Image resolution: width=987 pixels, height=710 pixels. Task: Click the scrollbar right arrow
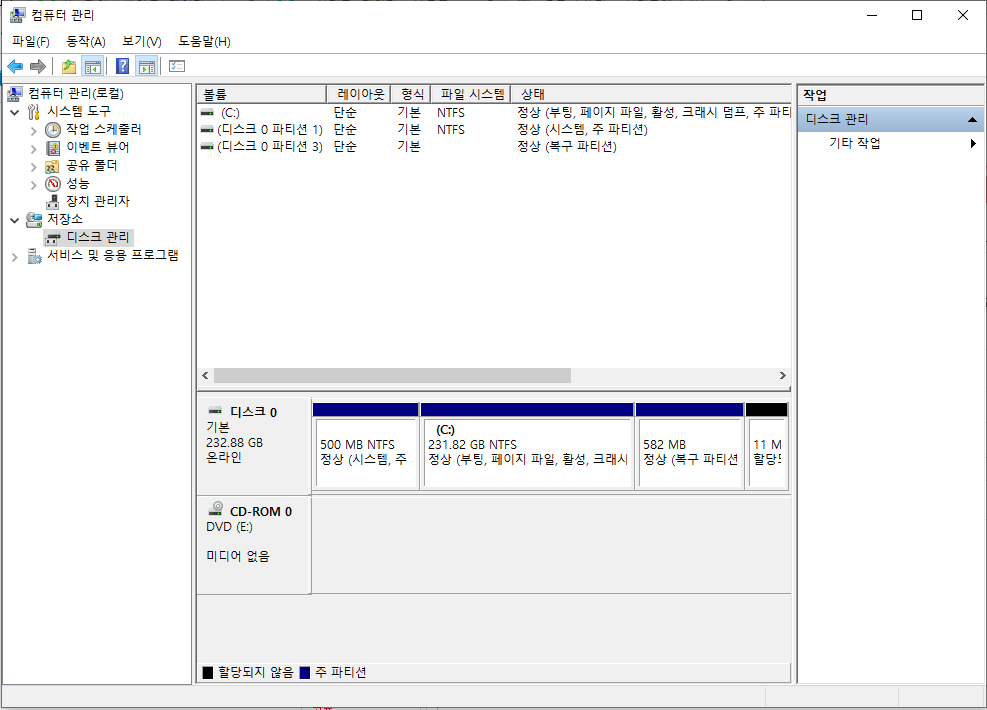pos(782,376)
